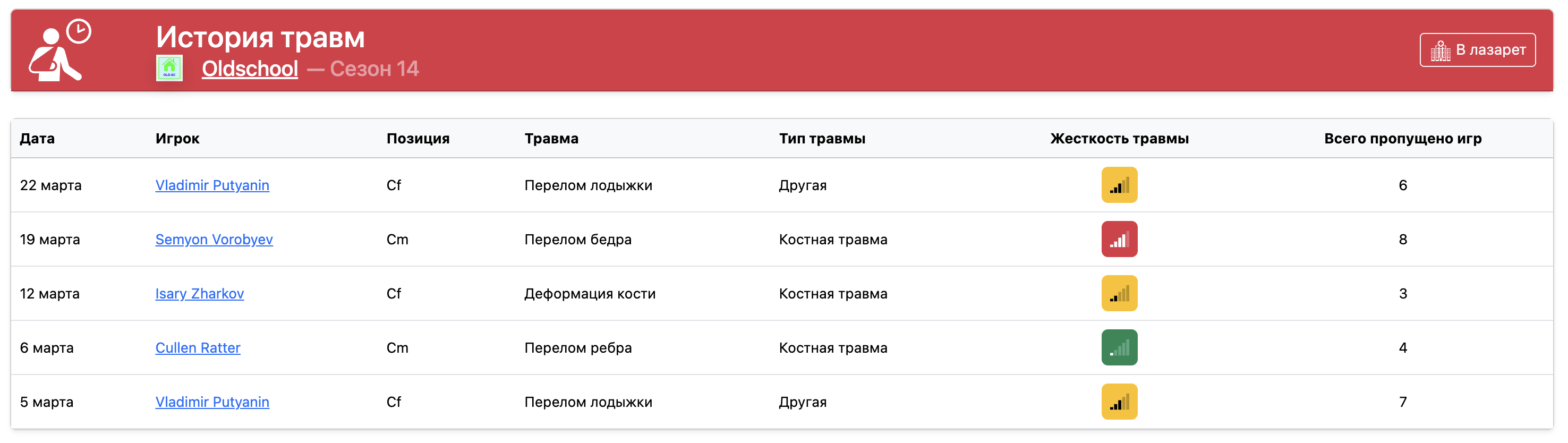
Task: Open severity indicator for Vladimir Putyanin's ankle fracture
Action: point(1119,185)
